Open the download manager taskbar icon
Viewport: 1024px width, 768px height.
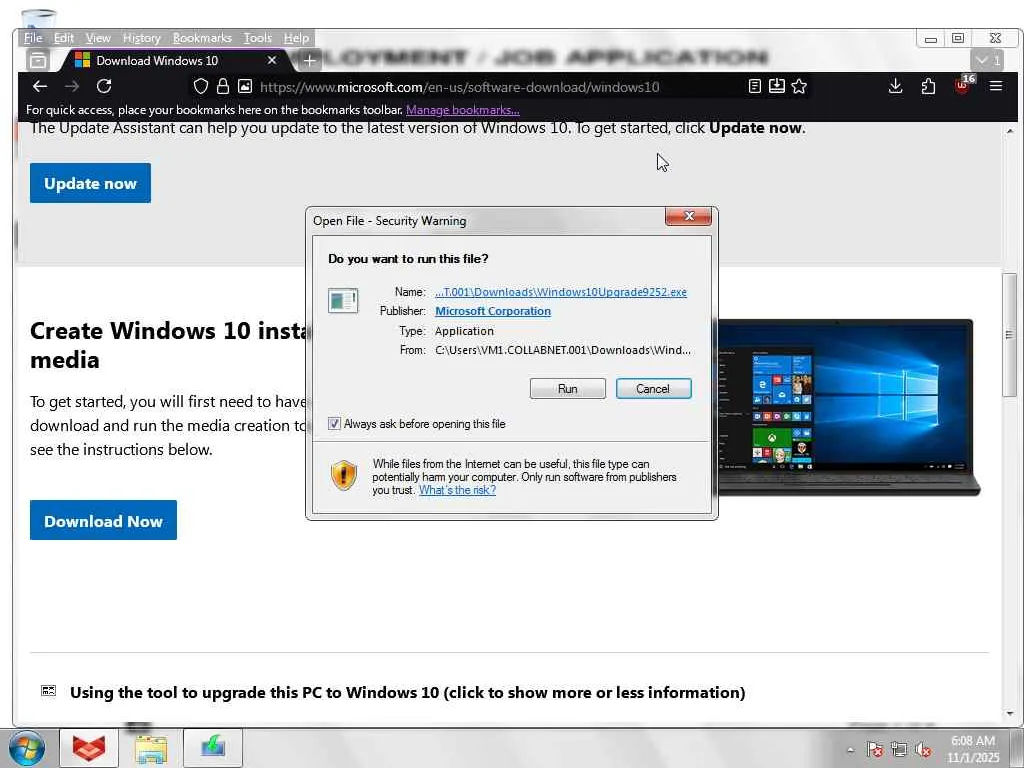pos(213,748)
